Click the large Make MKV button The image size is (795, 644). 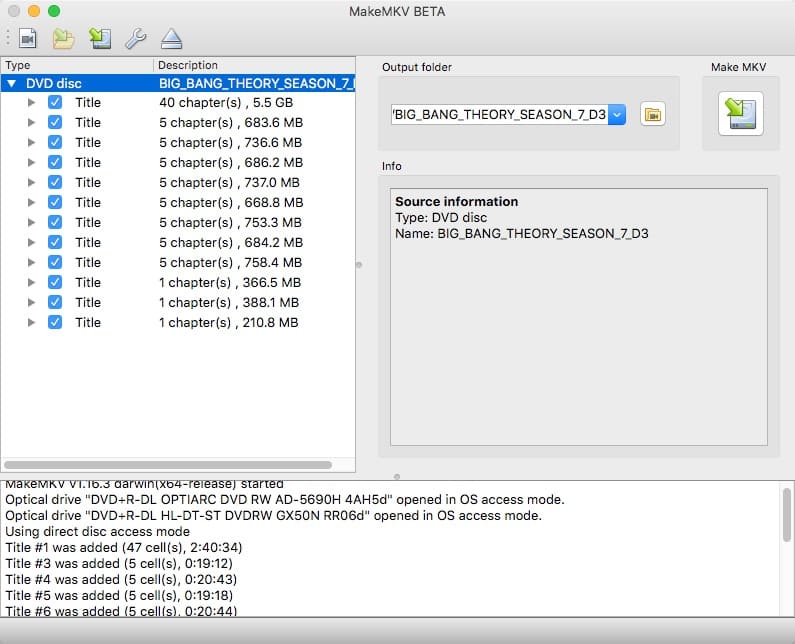(740, 113)
